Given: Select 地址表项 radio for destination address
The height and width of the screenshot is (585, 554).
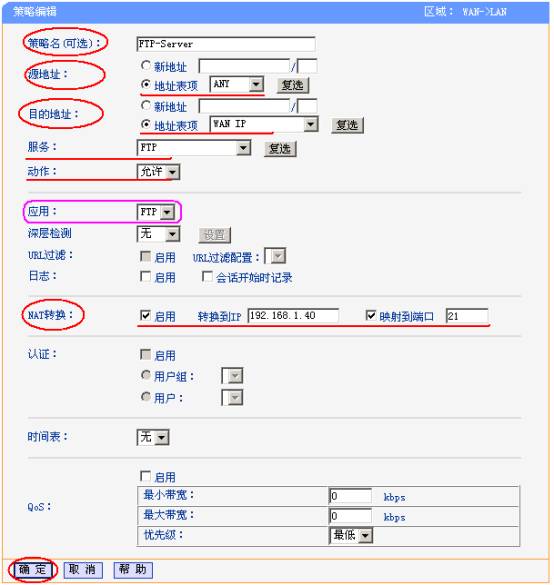Looking at the screenshot, I should coord(146,124).
